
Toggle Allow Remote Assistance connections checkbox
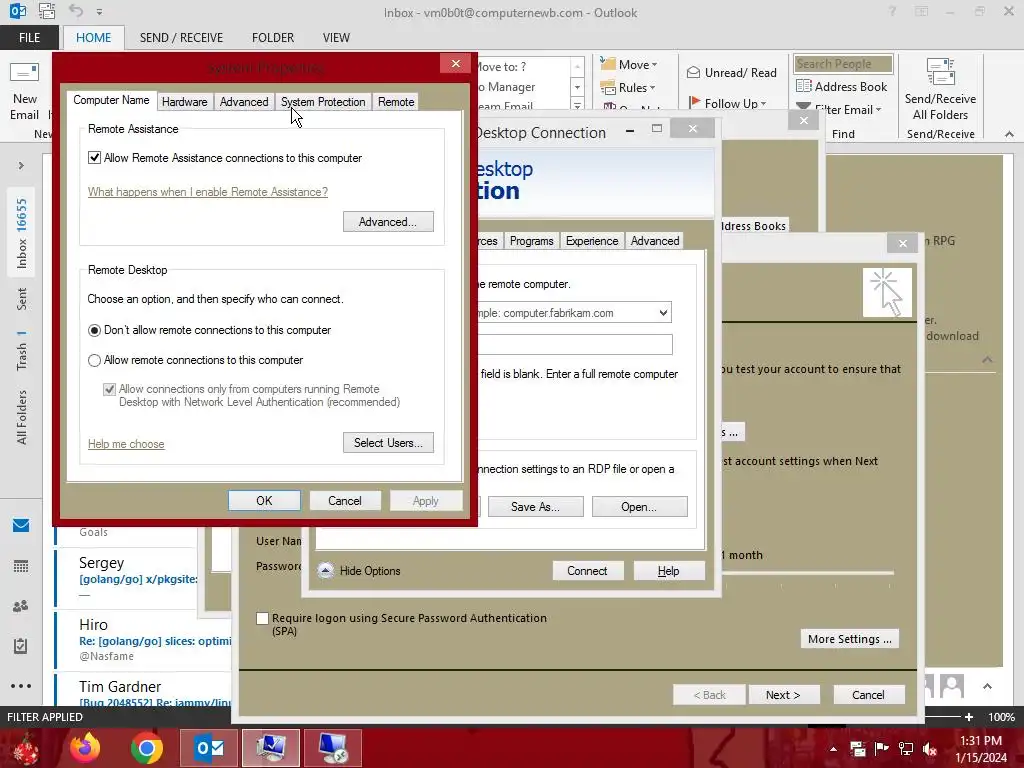(x=95, y=157)
